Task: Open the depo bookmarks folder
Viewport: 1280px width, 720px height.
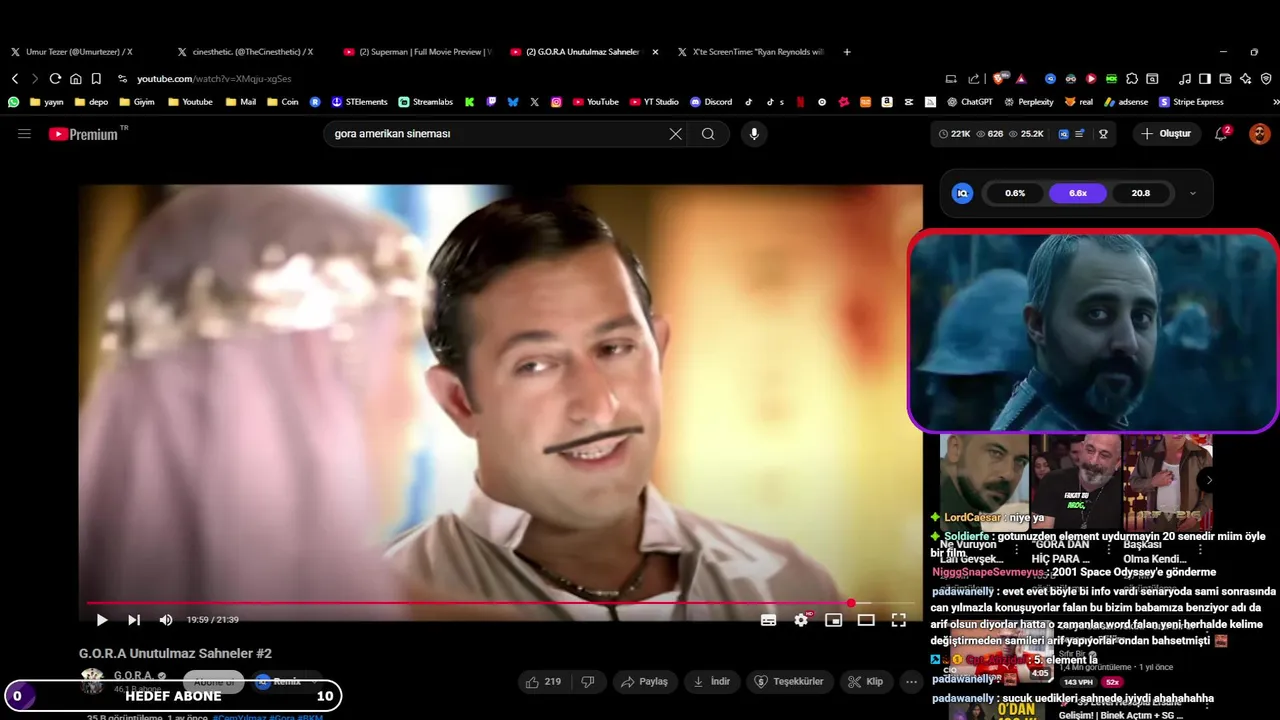Action: tap(91, 102)
